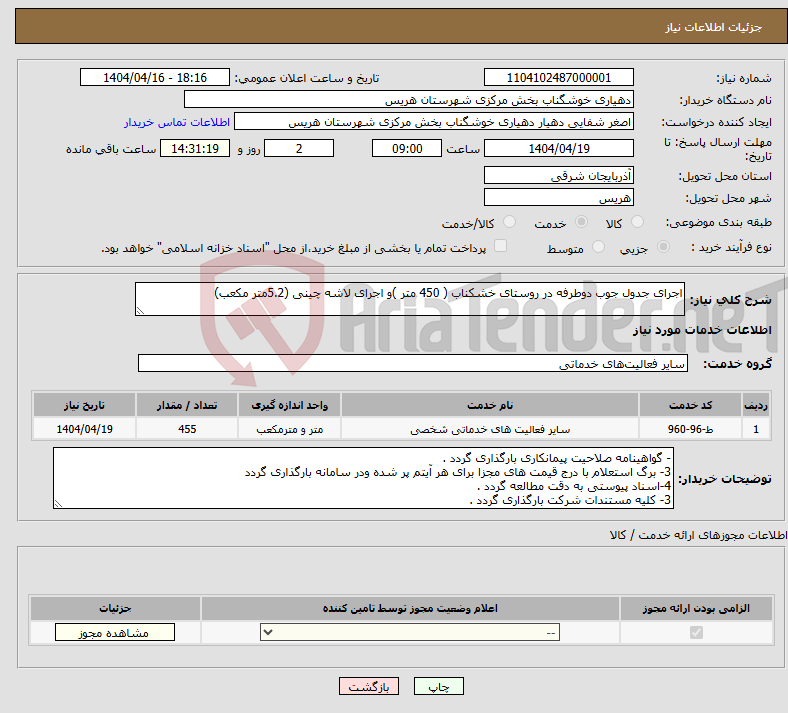
Task: Click the متر و مترمکعب unit cell
Action: tap(289, 429)
